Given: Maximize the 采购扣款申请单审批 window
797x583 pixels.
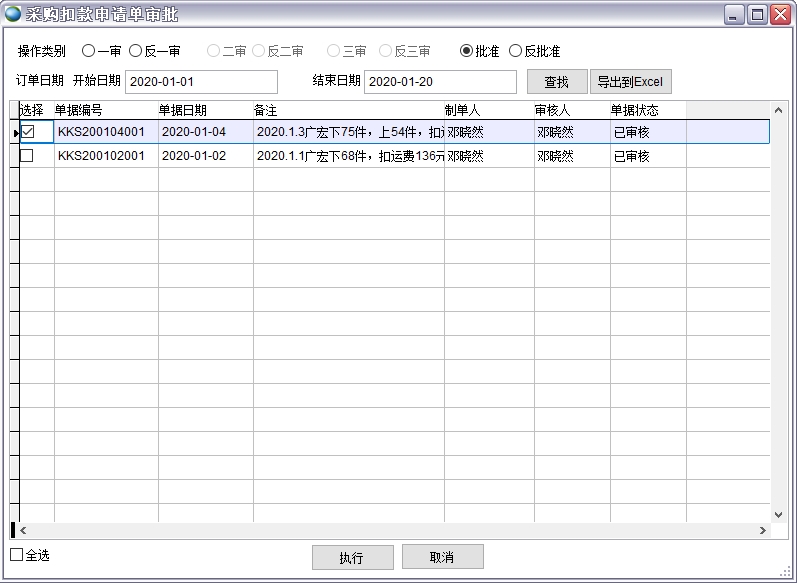Looking at the screenshot, I should (x=757, y=14).
